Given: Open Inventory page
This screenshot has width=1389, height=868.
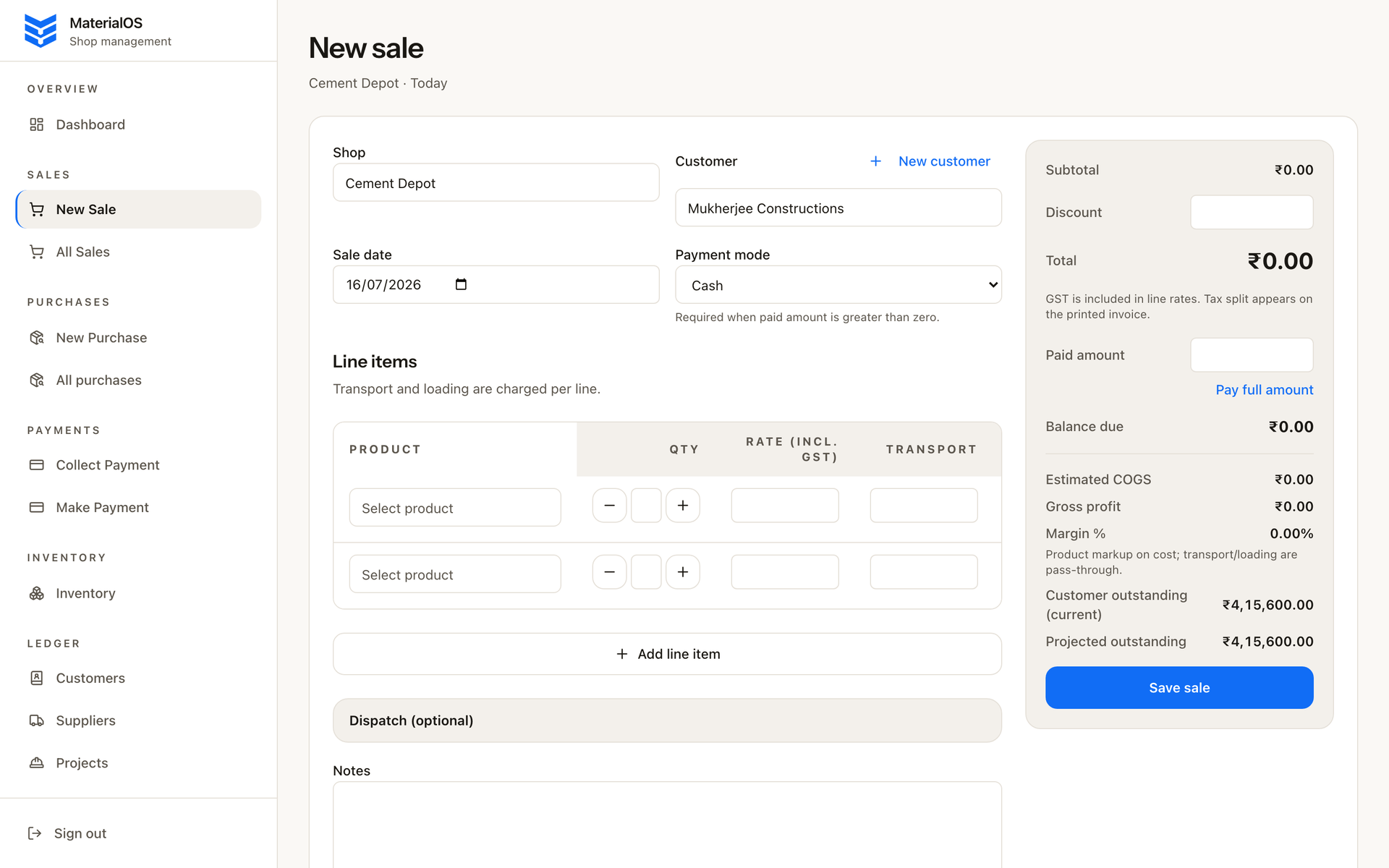Looking at the screenshot, I should [138, 593].
